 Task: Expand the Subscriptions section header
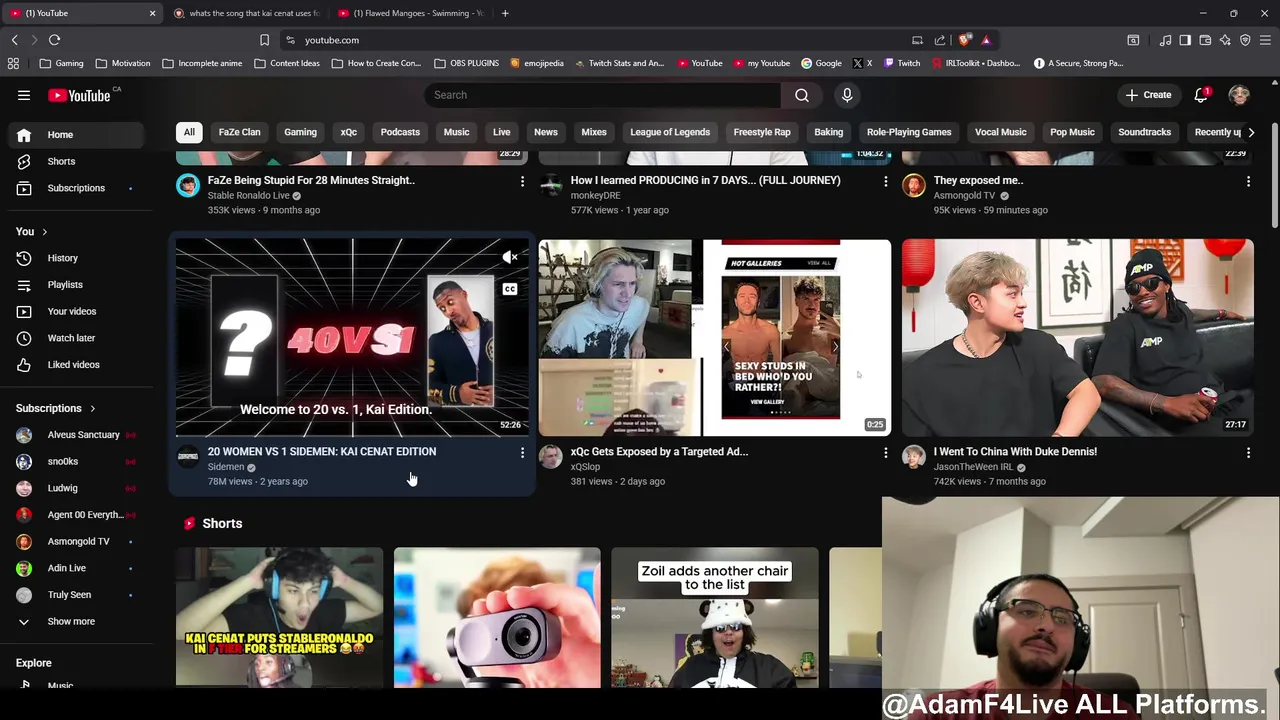click(55, 408)
